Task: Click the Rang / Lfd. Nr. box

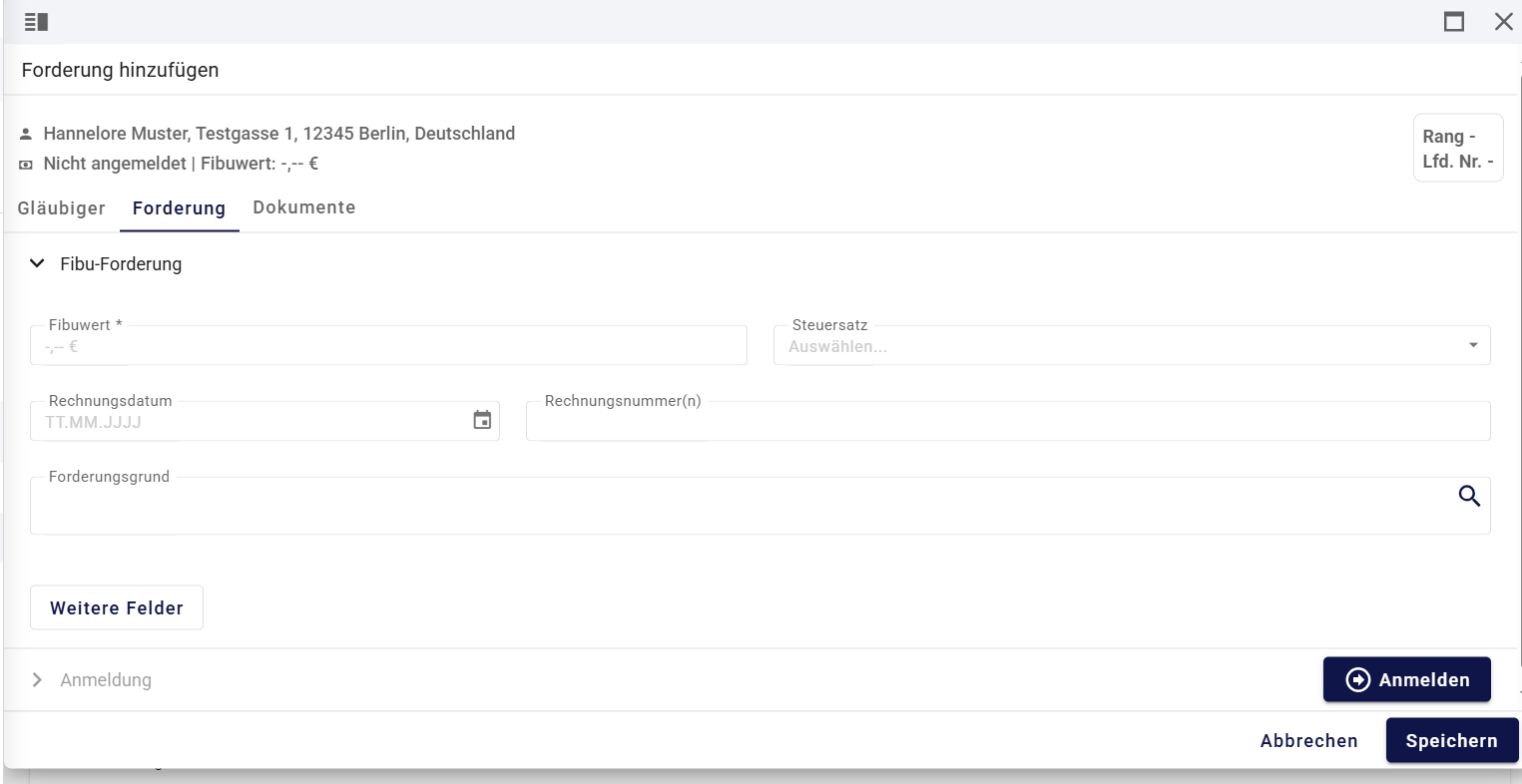Action: point(1458,148)
